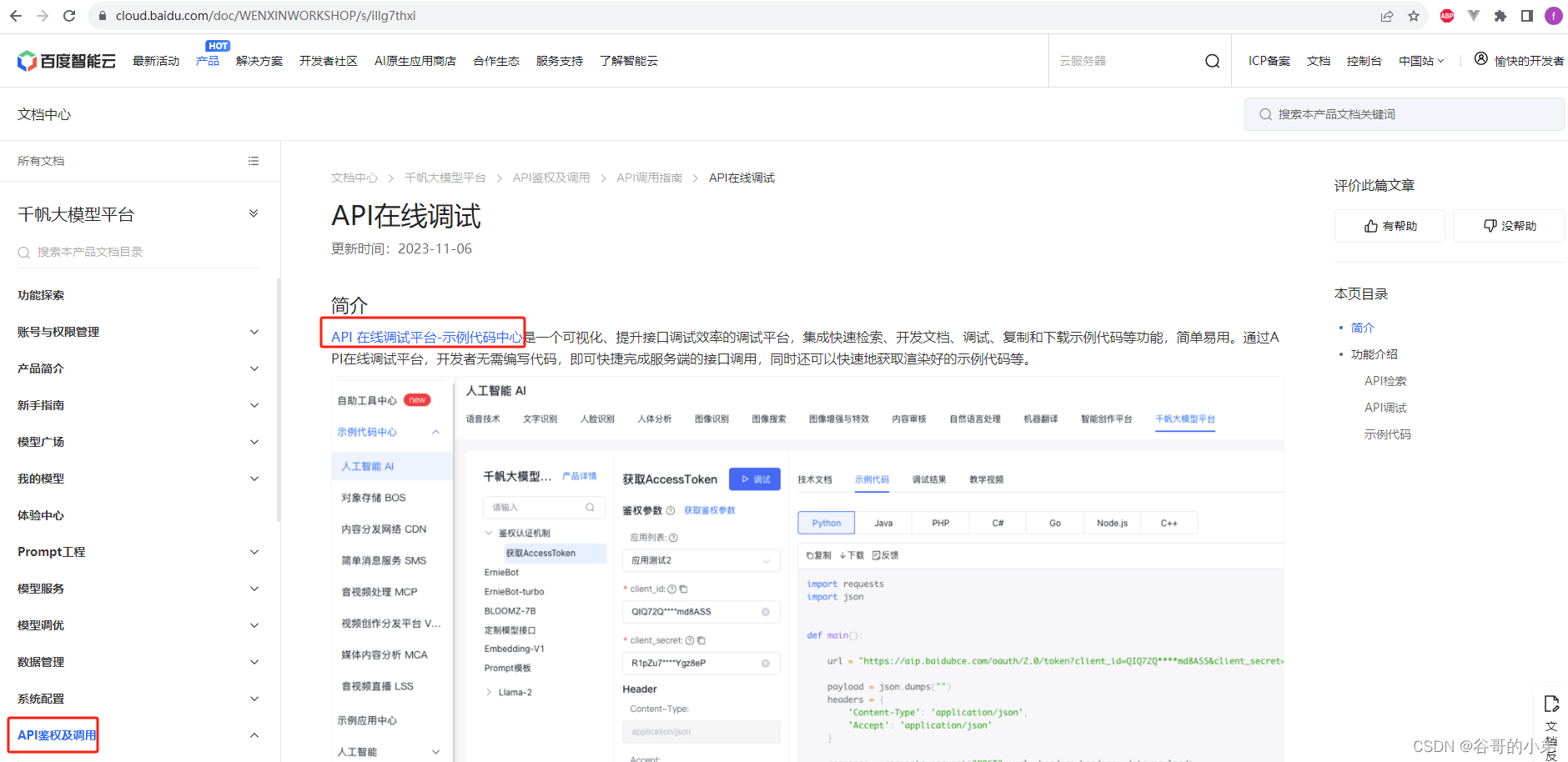Click the site lock icon in address bar

coord(102,16)
